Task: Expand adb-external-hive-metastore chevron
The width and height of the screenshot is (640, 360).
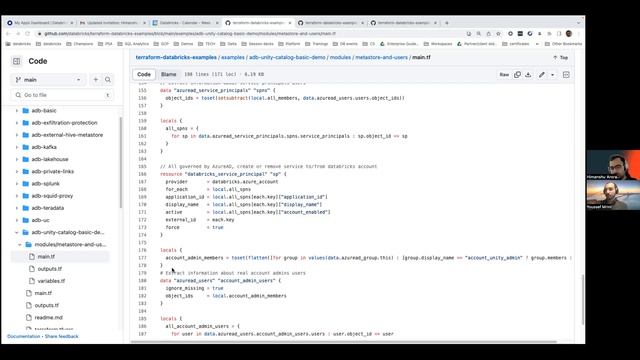Action: point(17,135)
